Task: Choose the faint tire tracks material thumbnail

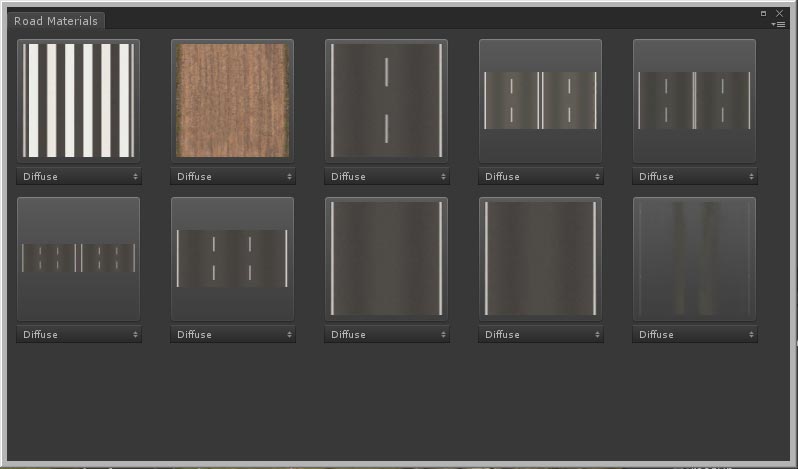Action: click(x=694, y=259)
